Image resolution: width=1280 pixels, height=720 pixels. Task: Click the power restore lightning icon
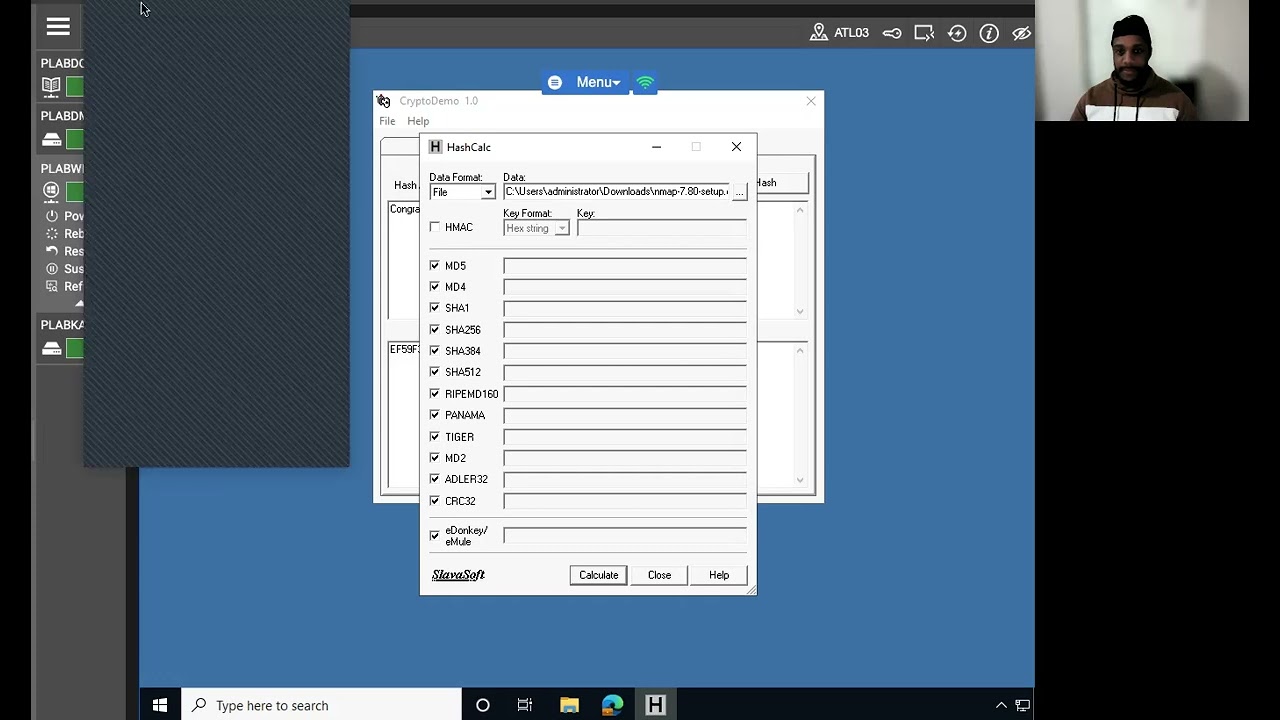point(957,33)
